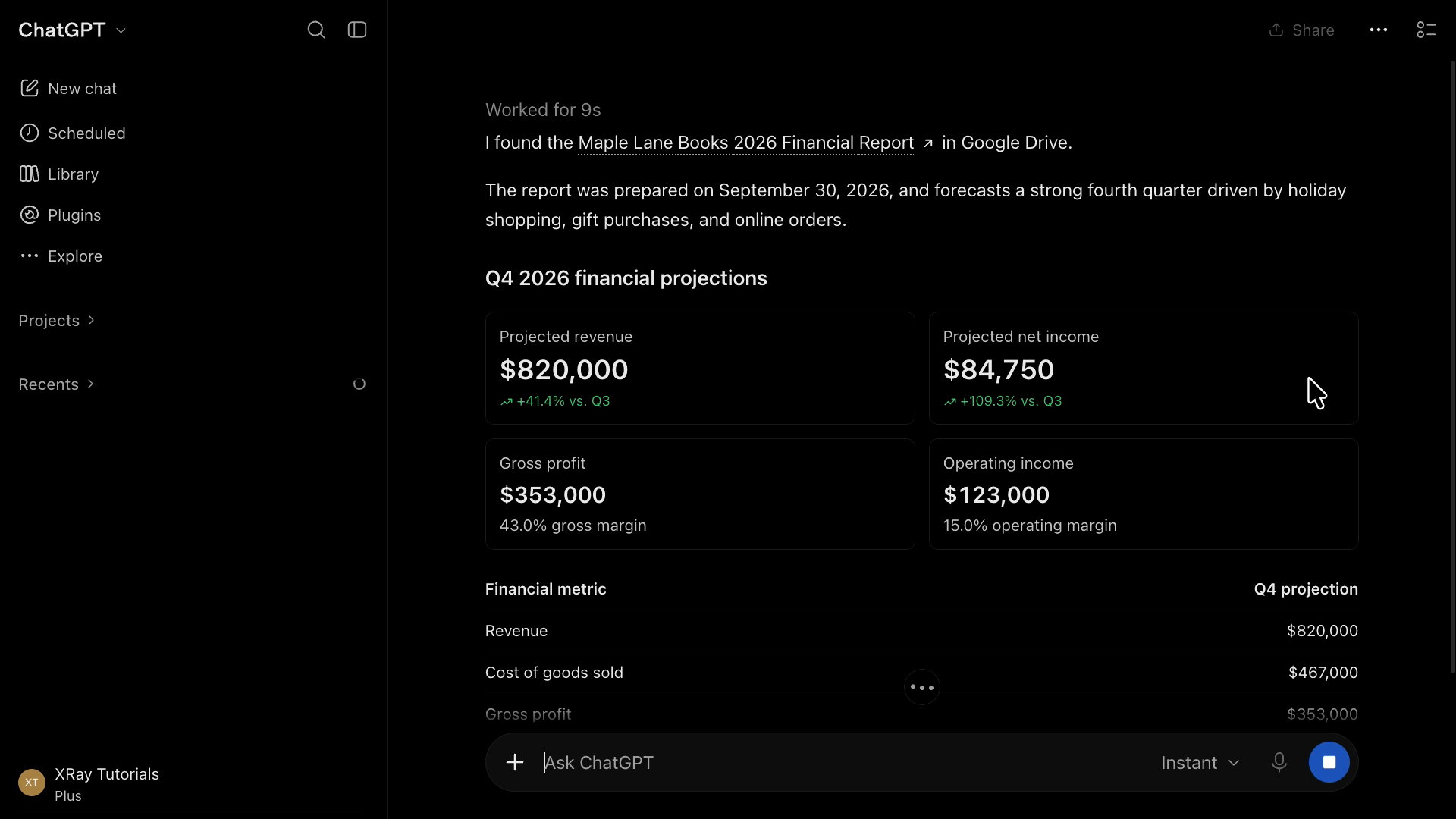Click the Q4 projection column header
This screenshot has height=819, width=1456.
1306,589
